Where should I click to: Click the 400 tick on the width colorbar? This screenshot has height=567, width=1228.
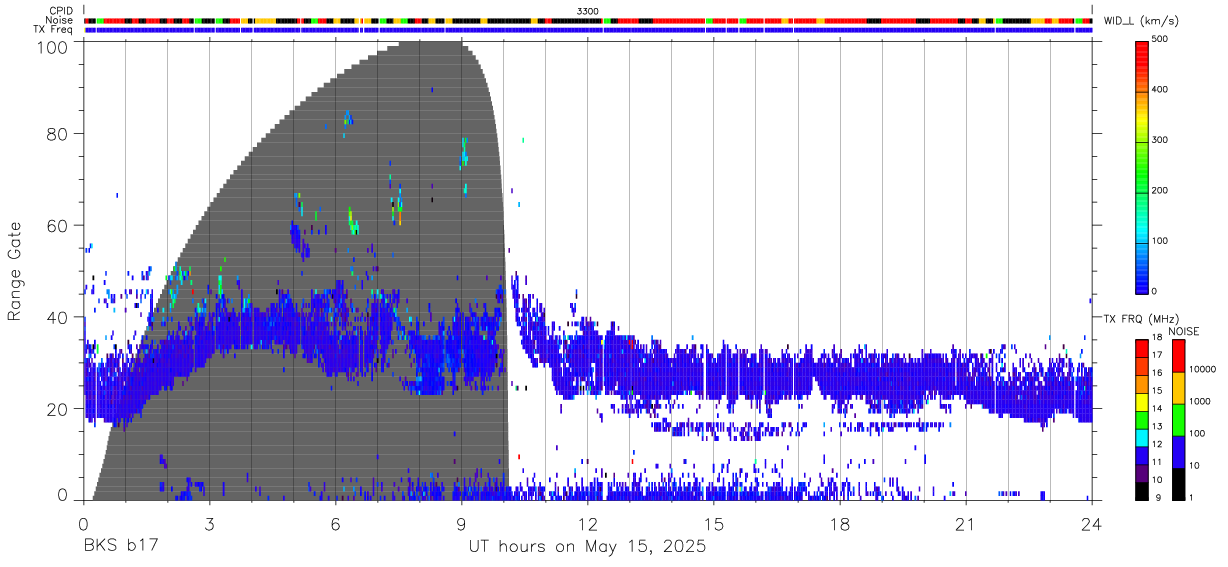[x=1162, y=90]
